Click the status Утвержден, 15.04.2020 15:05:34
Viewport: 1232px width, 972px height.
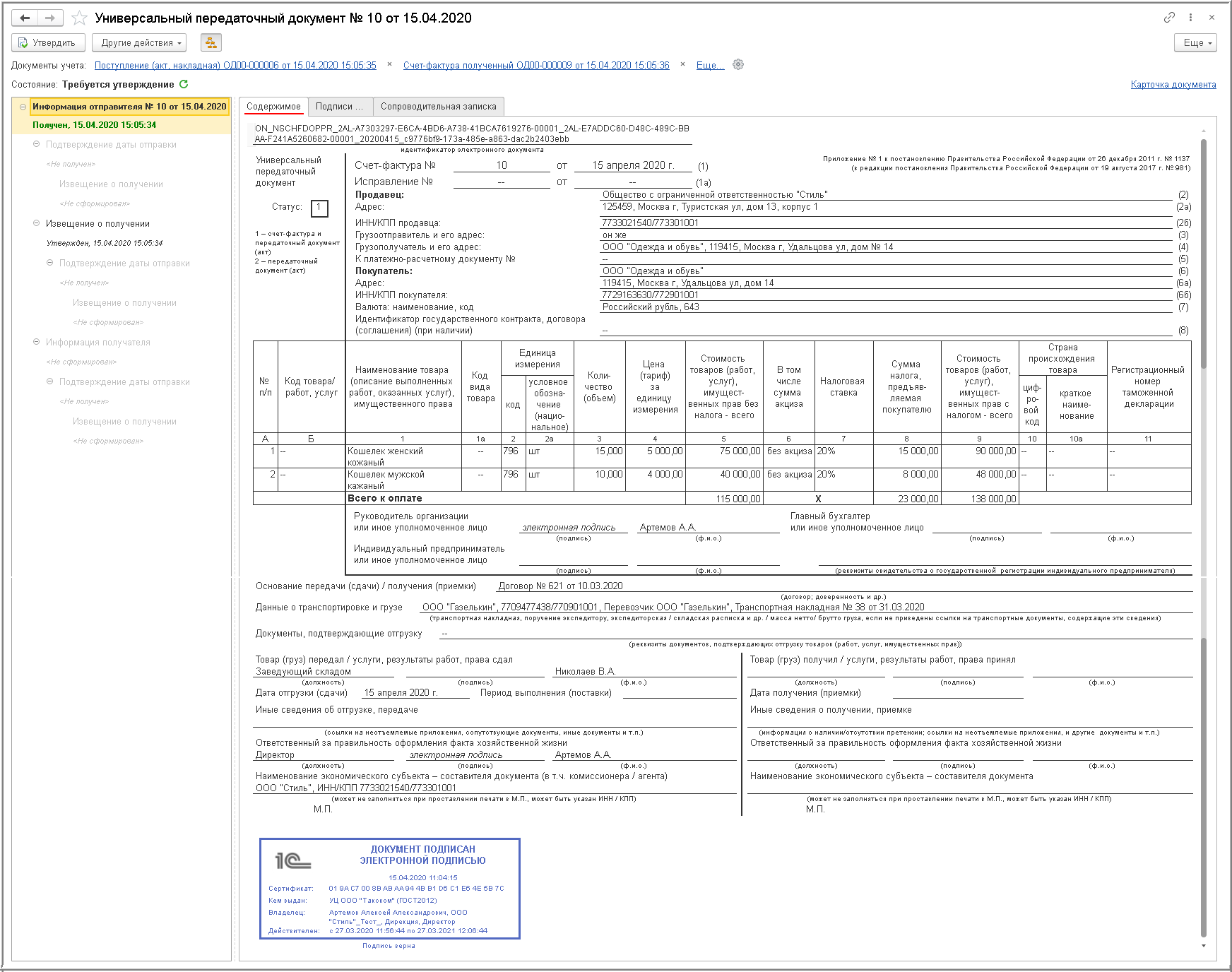pos(105,243)
